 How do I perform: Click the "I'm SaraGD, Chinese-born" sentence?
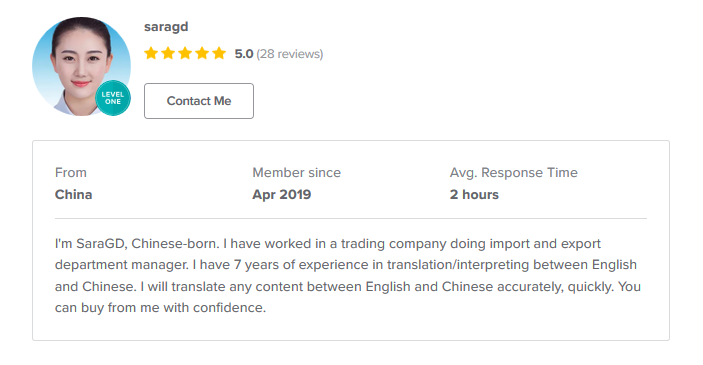pyautogui.click(x=137, y=243)
